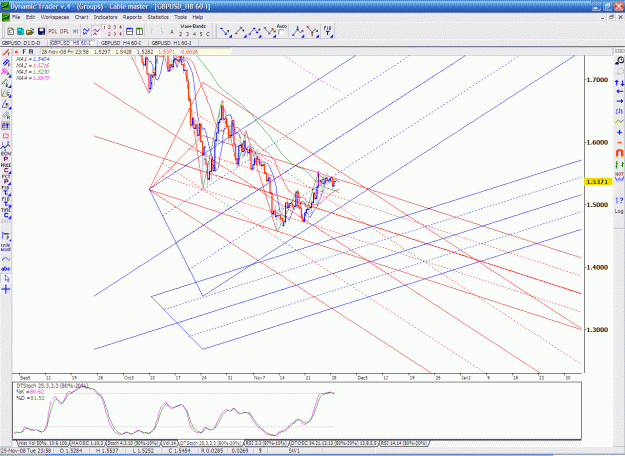Click the PDL toolbar button

[x=53, y=31]
